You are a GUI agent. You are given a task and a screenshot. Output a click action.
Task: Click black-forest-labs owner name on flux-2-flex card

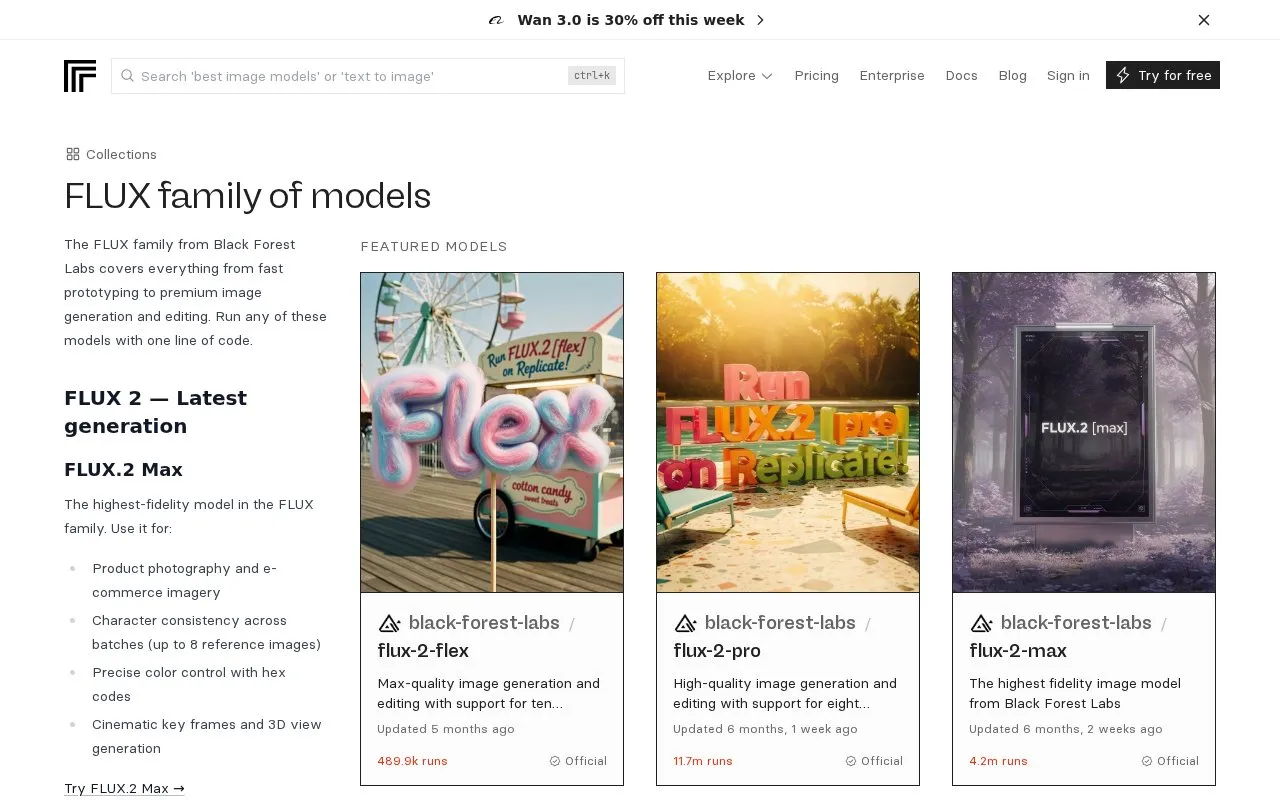[x=484, y=623]
